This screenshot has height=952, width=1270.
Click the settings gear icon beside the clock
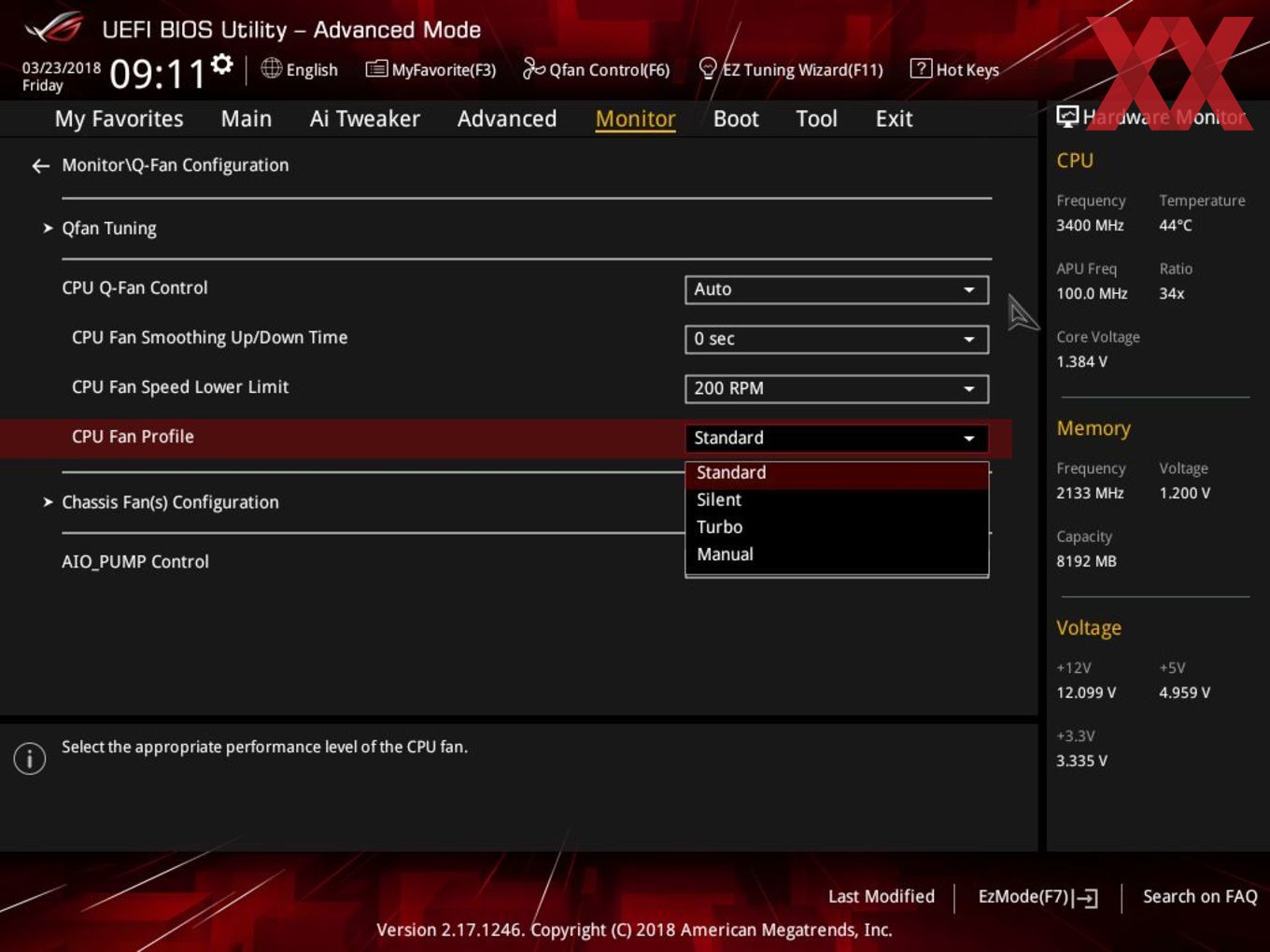coord(222,64)
